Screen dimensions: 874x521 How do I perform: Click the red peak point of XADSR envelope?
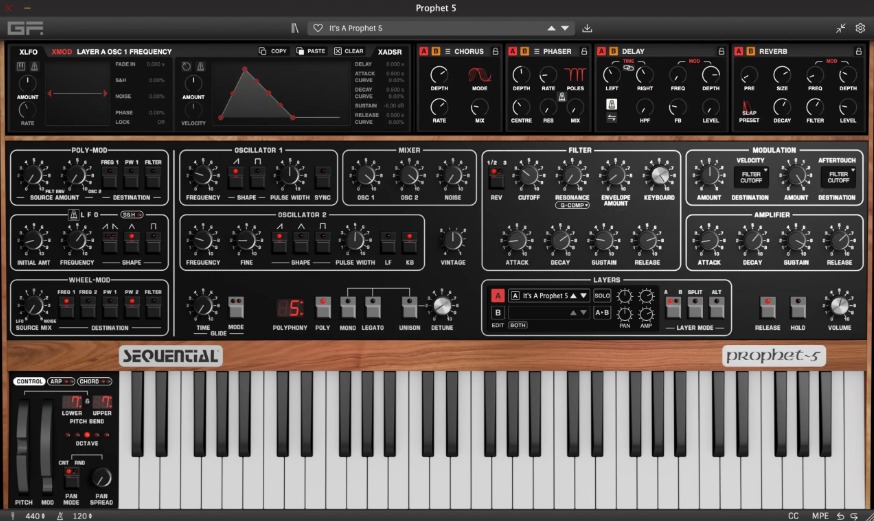(245, 70)
